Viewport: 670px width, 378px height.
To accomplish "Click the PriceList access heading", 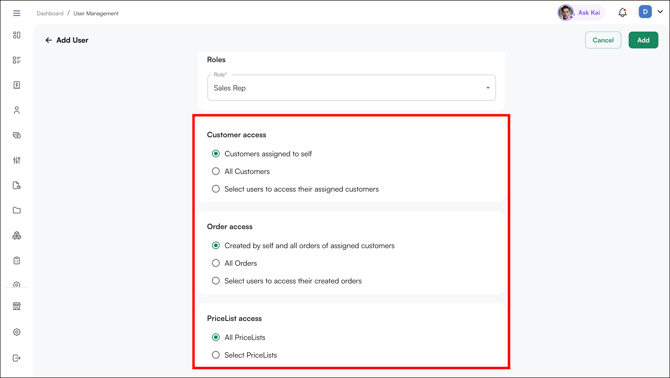I will 234,319.
